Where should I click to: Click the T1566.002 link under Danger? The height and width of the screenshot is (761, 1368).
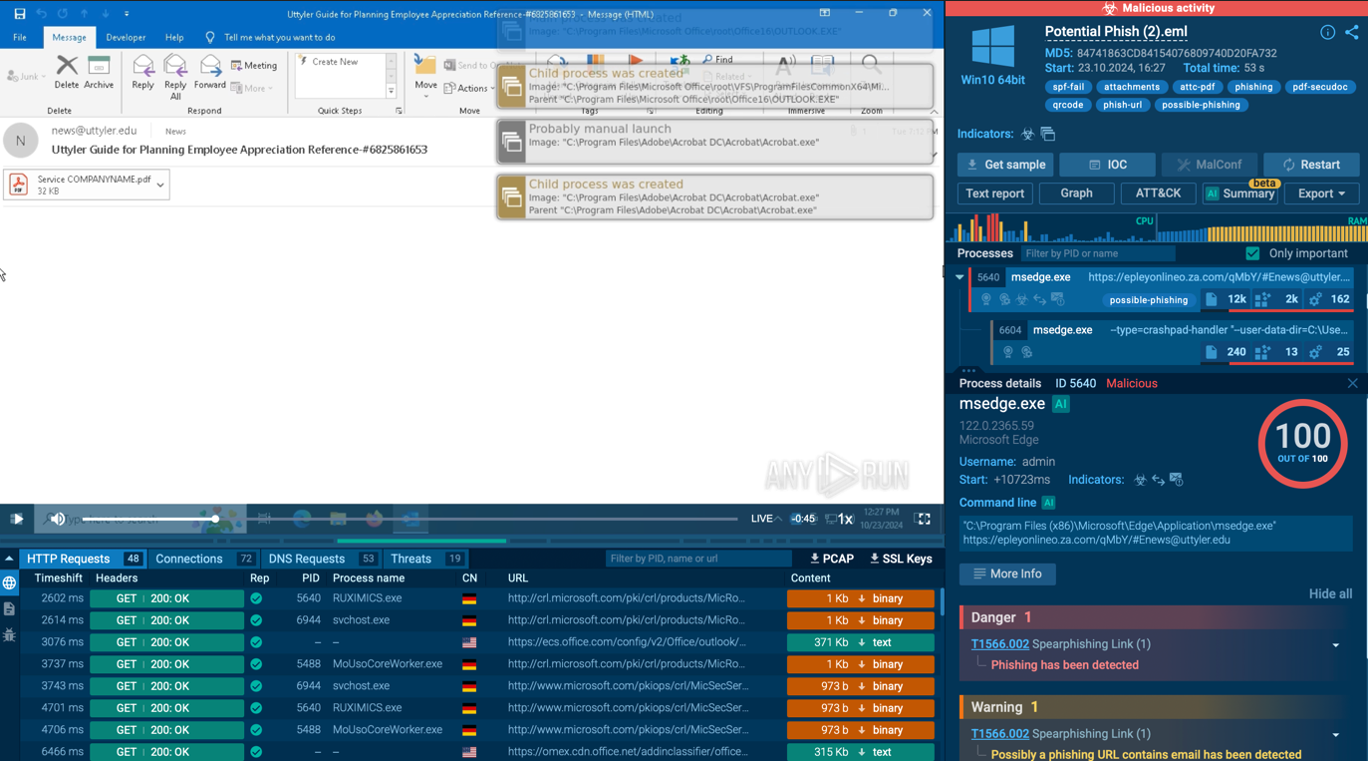pyautogui.click(x=999, y=645)
